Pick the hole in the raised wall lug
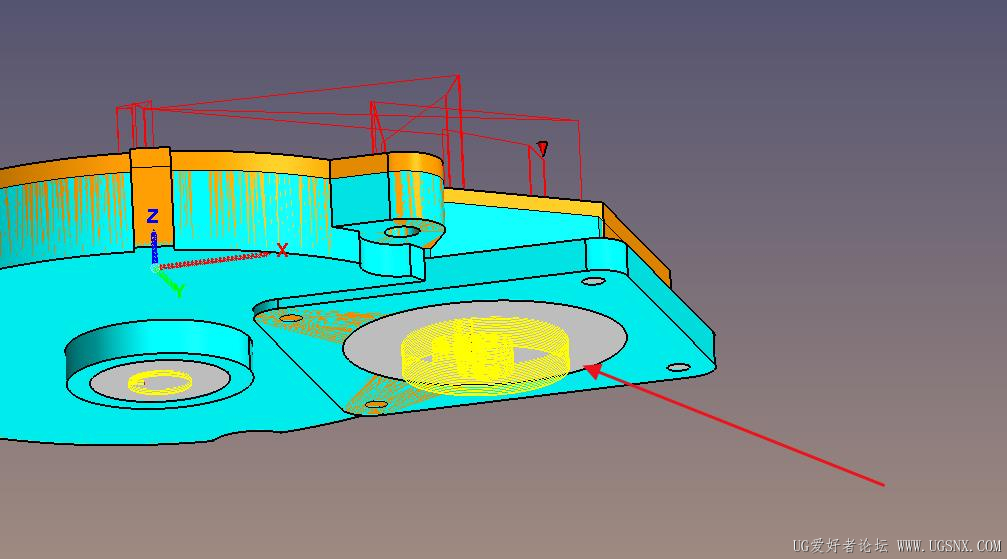The image size is (1007, 559). (x=402, y=231)
